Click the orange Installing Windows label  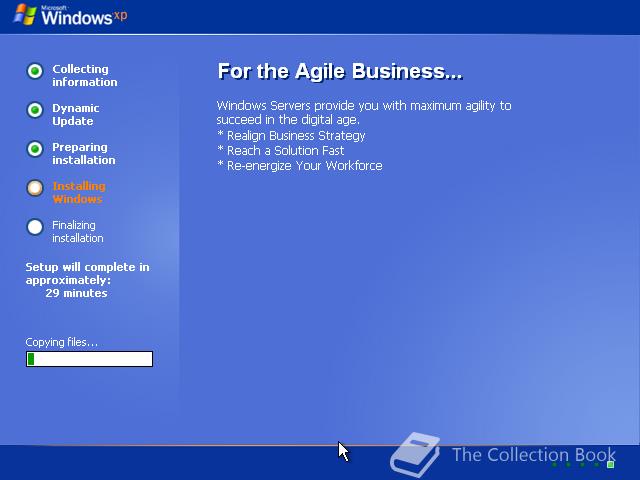[79, 193]
